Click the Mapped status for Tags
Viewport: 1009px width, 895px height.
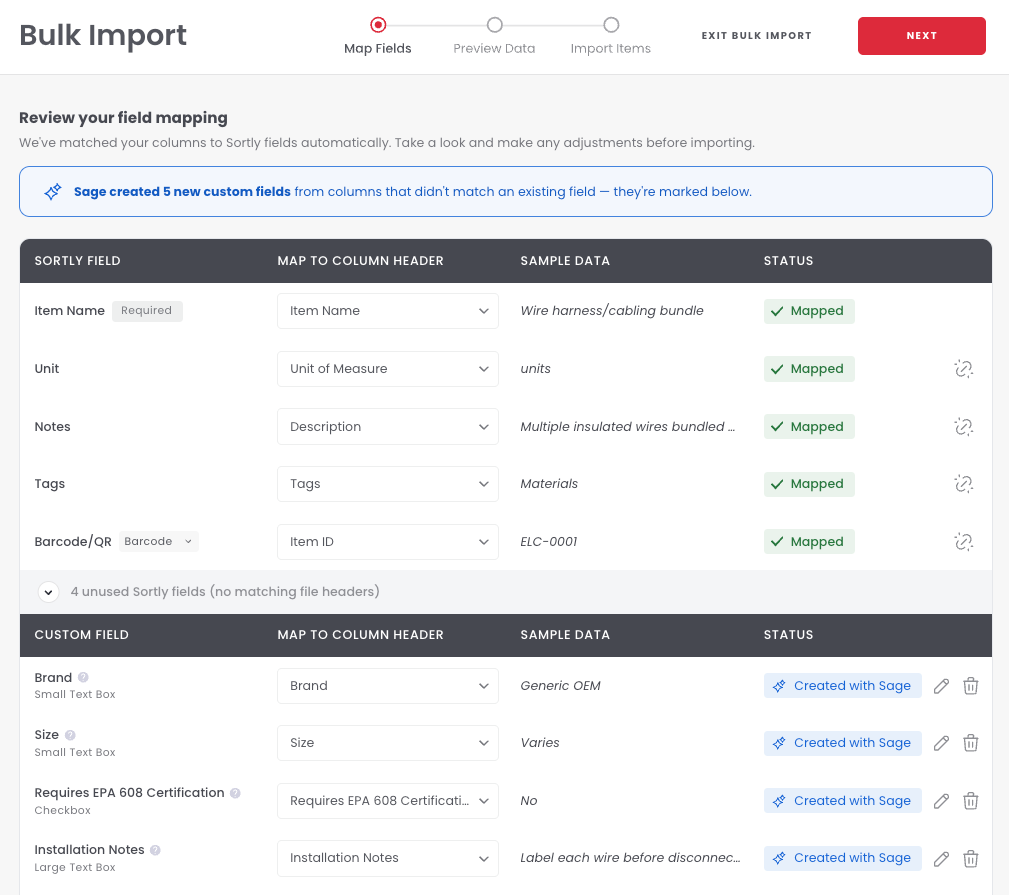(x=809, y=484)
